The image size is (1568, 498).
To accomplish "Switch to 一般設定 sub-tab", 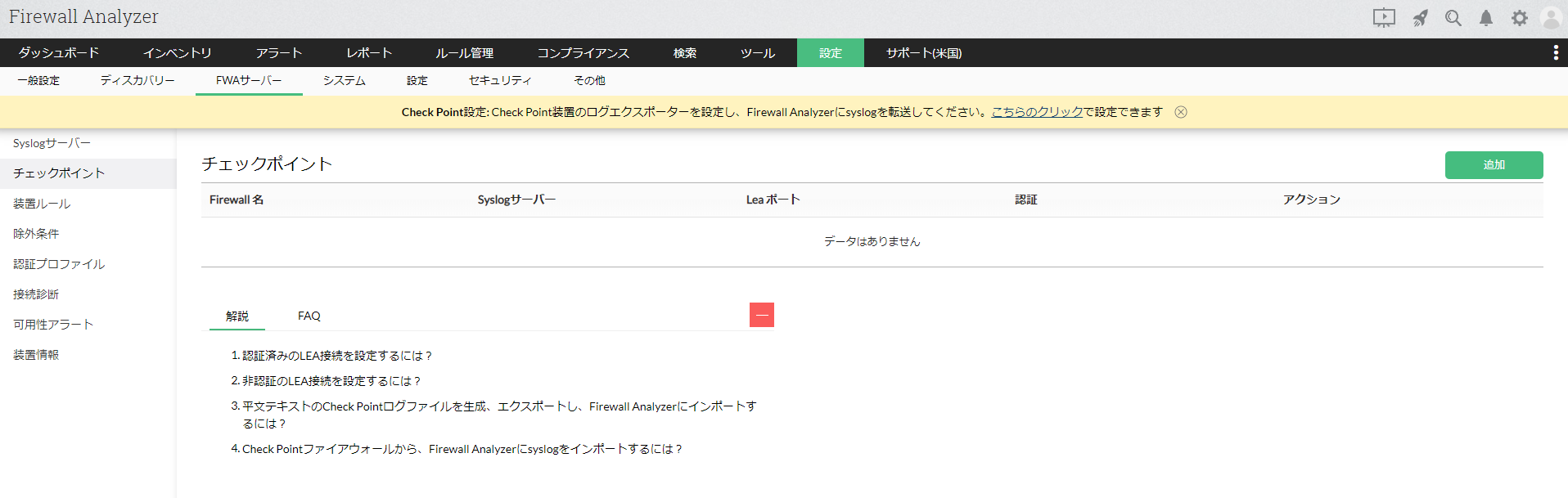I will [38, 80].
